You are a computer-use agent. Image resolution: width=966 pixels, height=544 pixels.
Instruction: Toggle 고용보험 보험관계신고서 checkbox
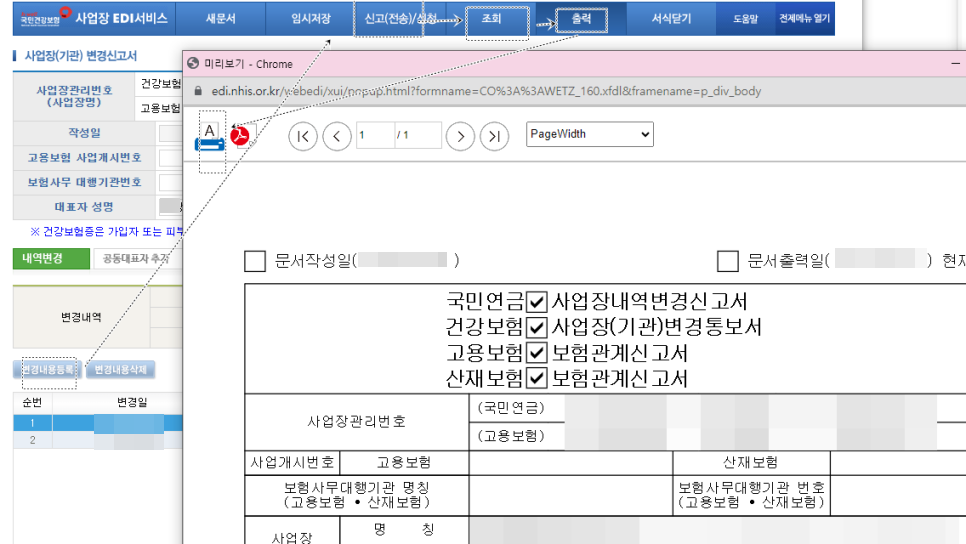click(537, 353)
